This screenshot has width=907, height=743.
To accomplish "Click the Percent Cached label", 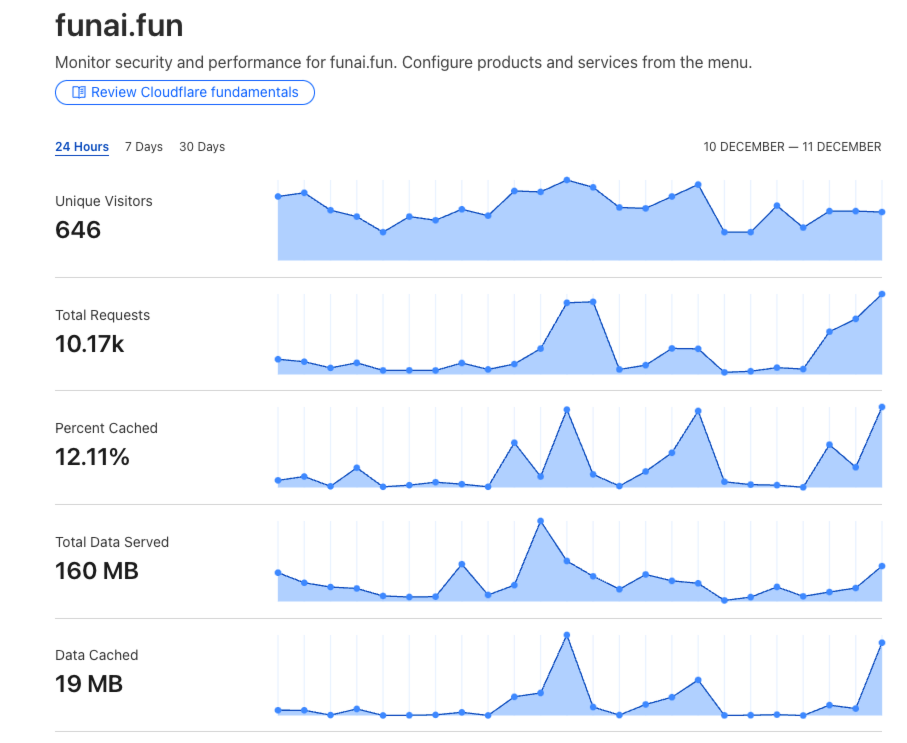I will coord(106,428).
